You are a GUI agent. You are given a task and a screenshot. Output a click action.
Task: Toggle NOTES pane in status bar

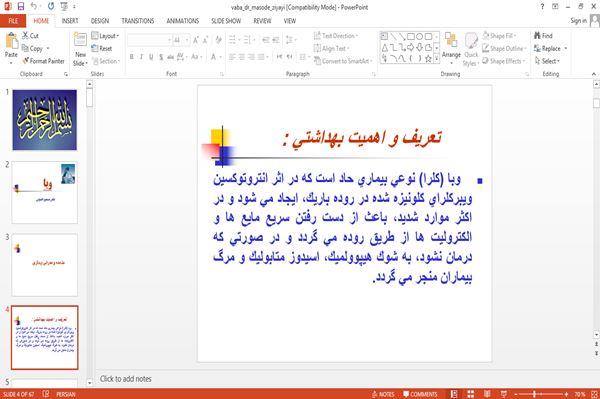click(383, 394)
